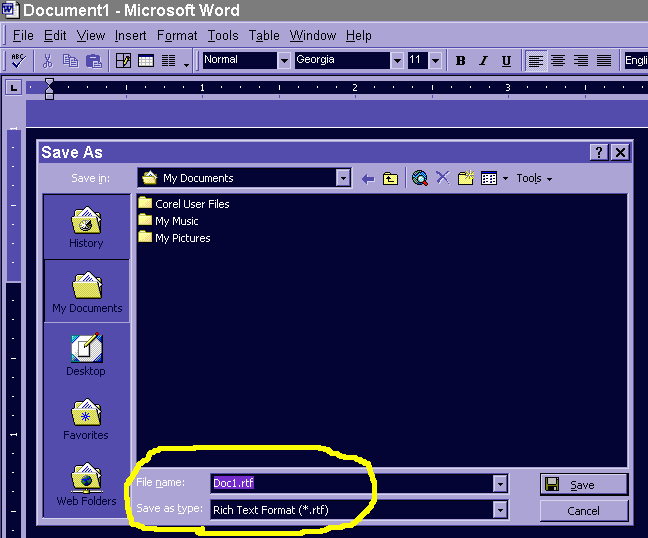
Task: Select the Corel User Files folder
Action: tap(184, 203)
